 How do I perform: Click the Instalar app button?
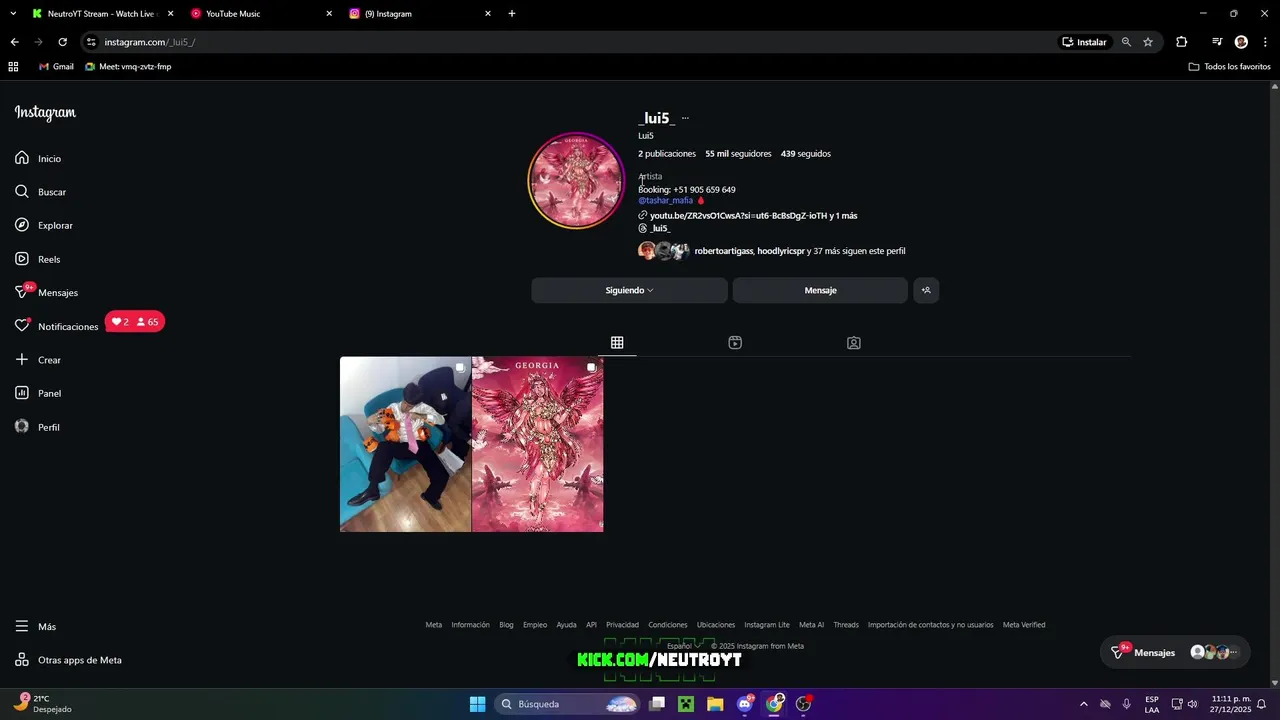[x=1085, y=42]
